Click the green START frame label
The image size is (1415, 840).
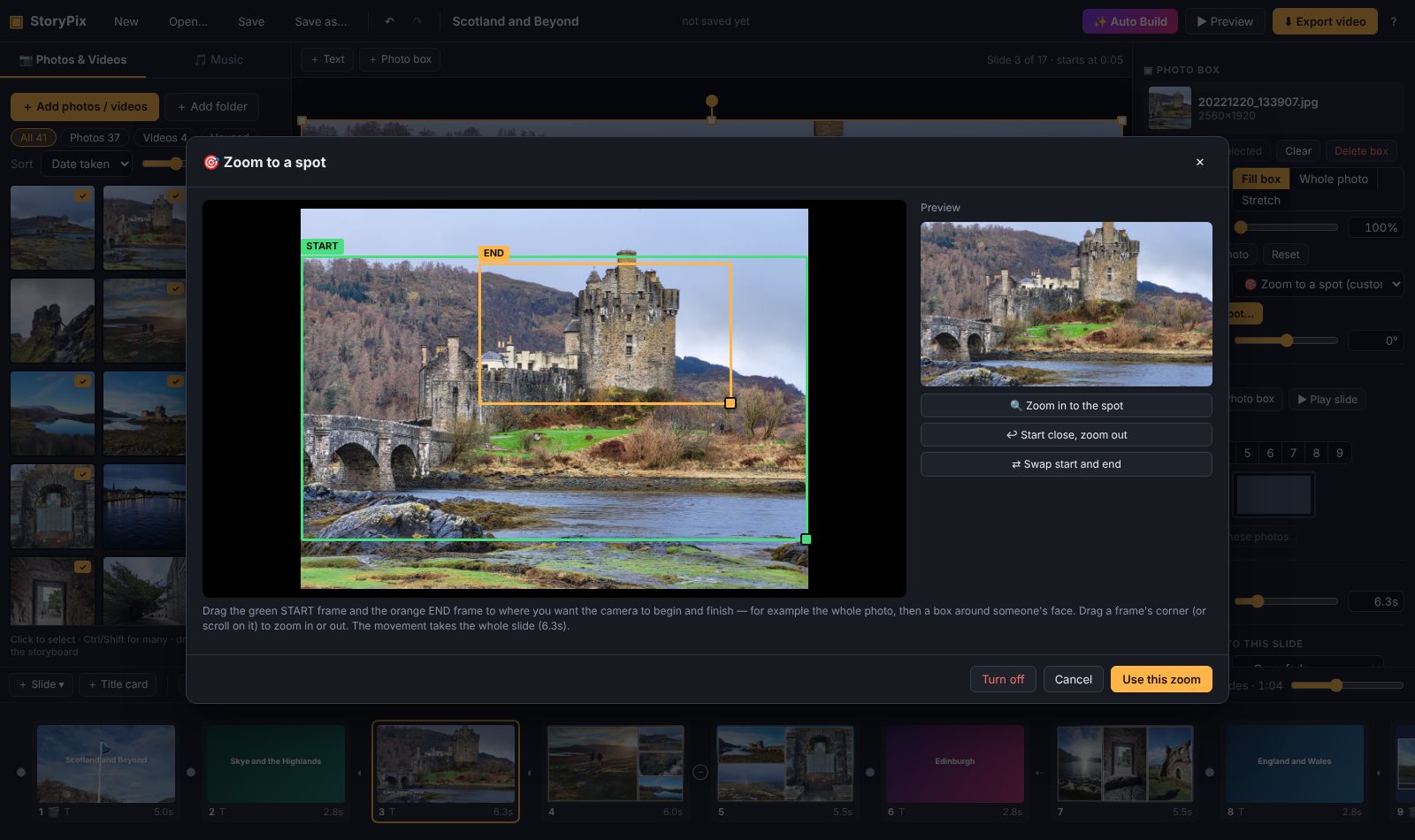pyautogui.click(x=322, y=246)
